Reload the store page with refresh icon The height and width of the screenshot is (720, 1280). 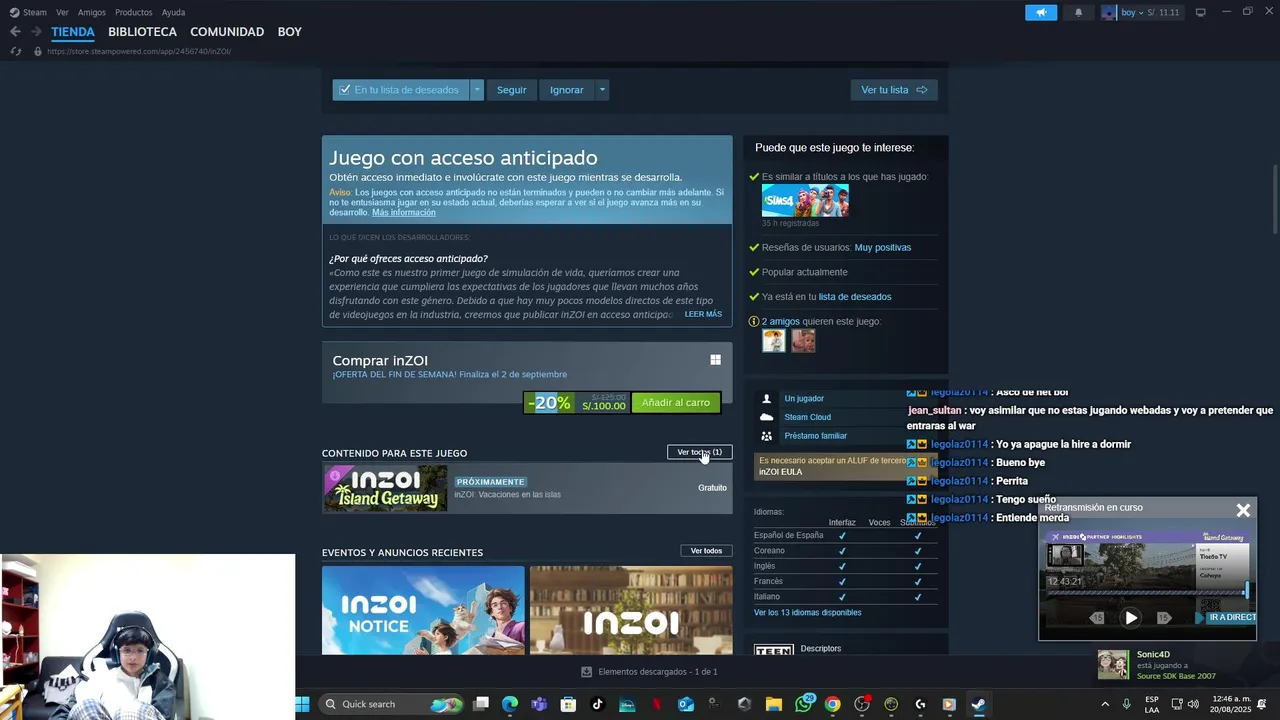point(15,51)
